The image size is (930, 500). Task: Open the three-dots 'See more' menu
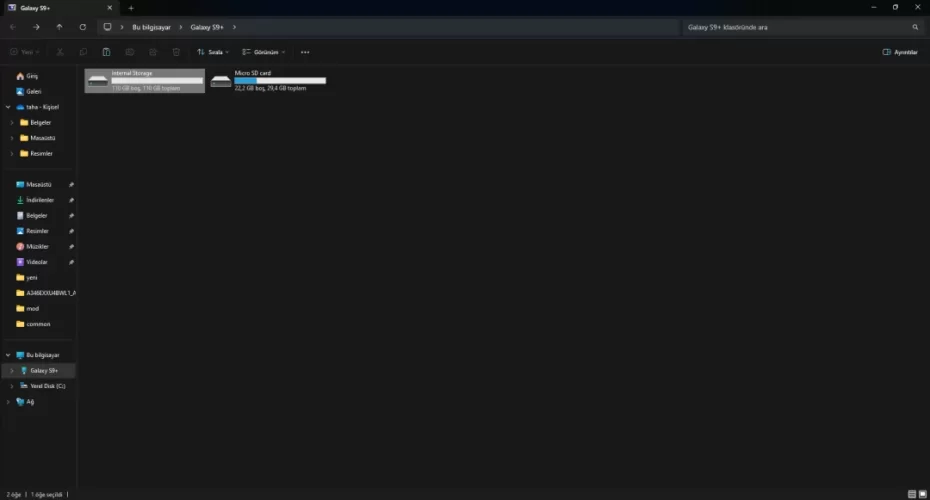click(x=305, y=52)
